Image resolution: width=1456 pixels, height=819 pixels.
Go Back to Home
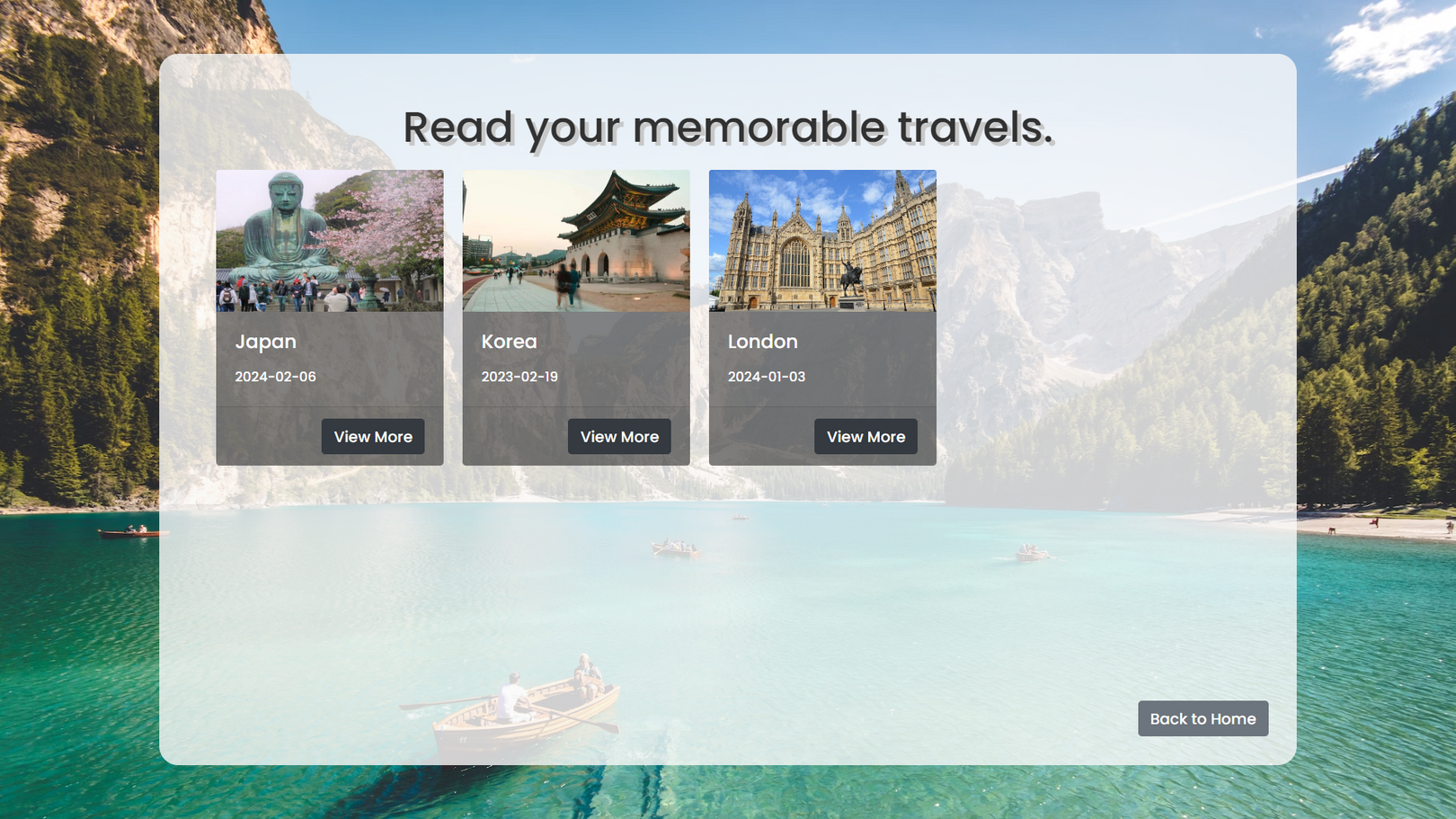point(1203,719)
